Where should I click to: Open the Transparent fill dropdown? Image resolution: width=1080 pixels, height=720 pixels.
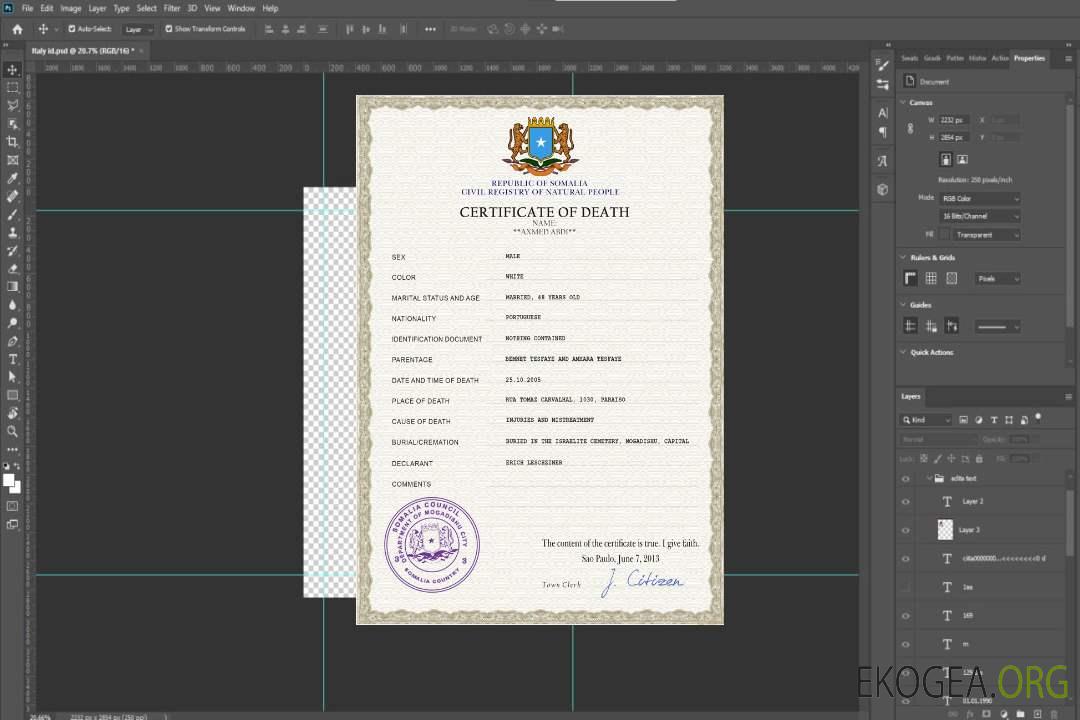coord(986,235)
